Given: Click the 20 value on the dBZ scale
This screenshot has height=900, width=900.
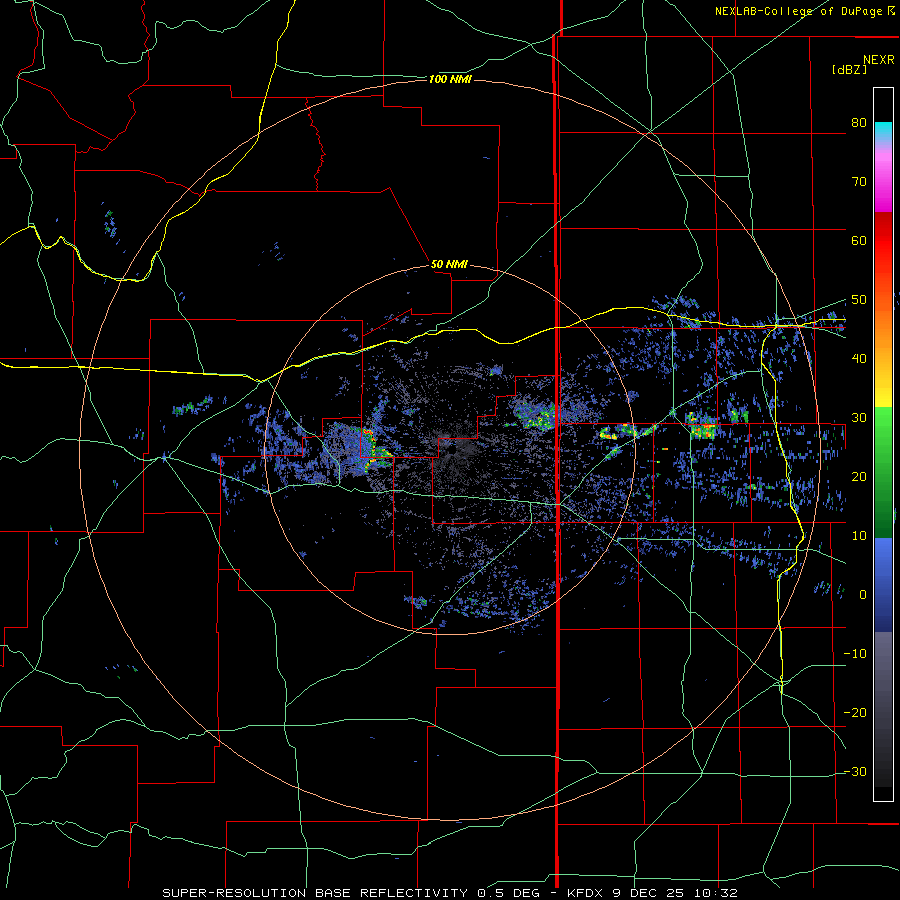Looking at the screenshot, I should pos(859,477).
